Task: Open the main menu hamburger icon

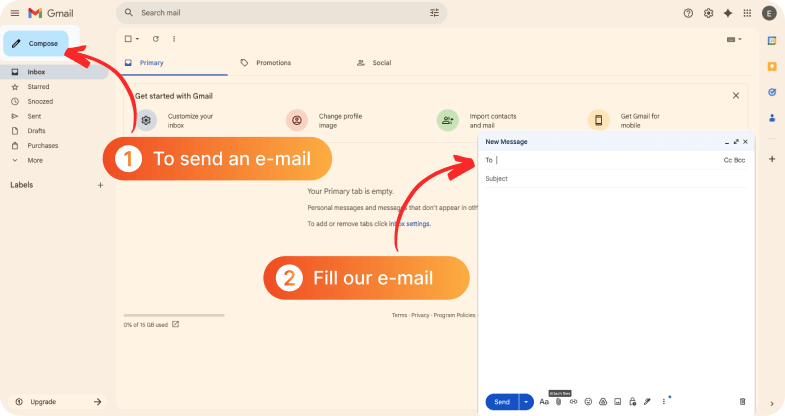Action: coord(15,13)
